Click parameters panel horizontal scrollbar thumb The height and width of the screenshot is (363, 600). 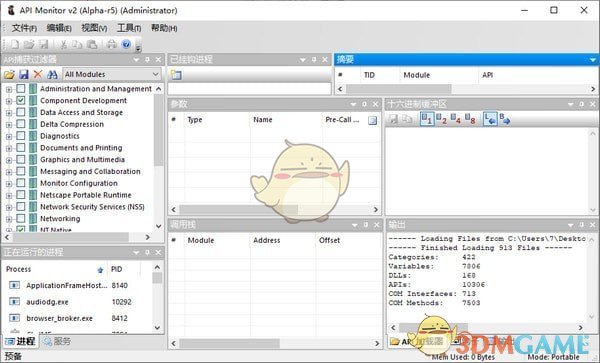[x=238, y=209]
